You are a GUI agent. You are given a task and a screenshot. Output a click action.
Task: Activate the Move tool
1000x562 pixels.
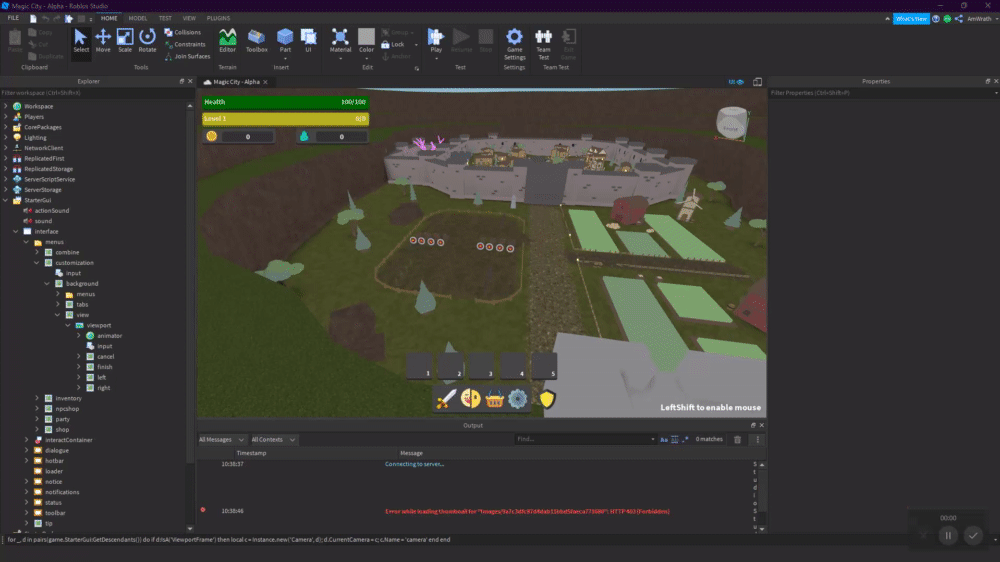pos(103,41)
